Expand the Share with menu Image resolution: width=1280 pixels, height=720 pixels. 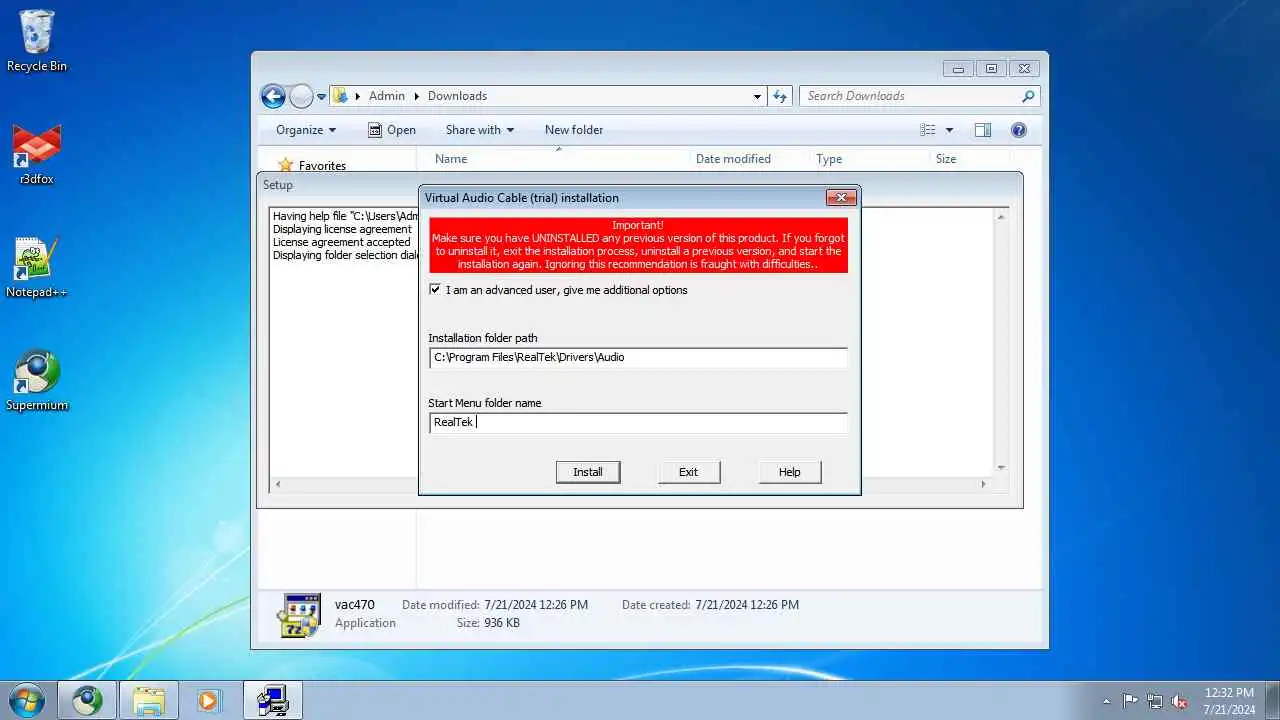480,130
